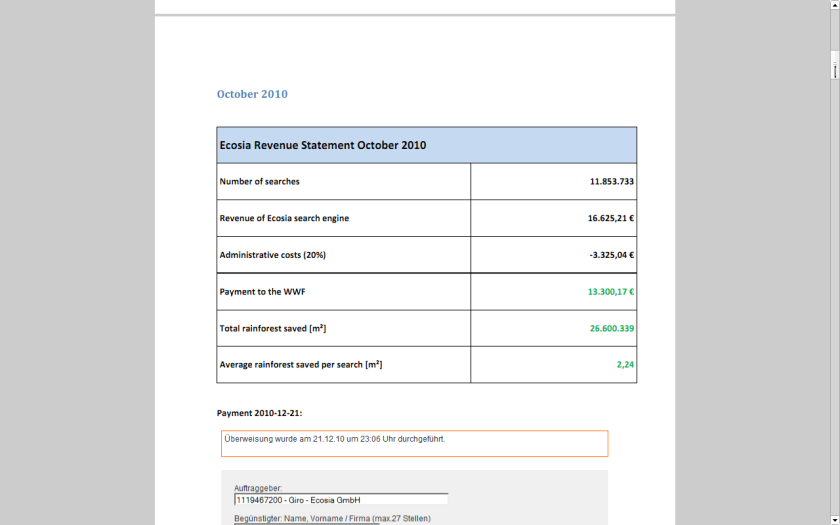Select the 16.625,21 € revenue value
Image resolution: width=840 pixels, height=525 pixels.
point(610,218)
